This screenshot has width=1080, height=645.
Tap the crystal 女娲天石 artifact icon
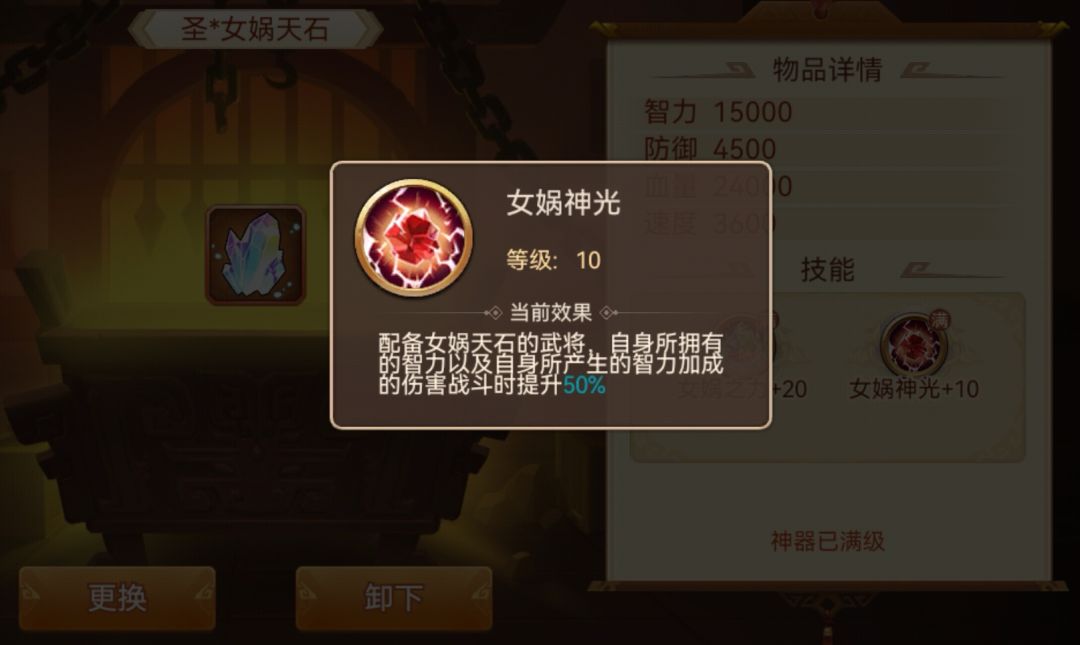pyautogui.click(x=256, y=254)
